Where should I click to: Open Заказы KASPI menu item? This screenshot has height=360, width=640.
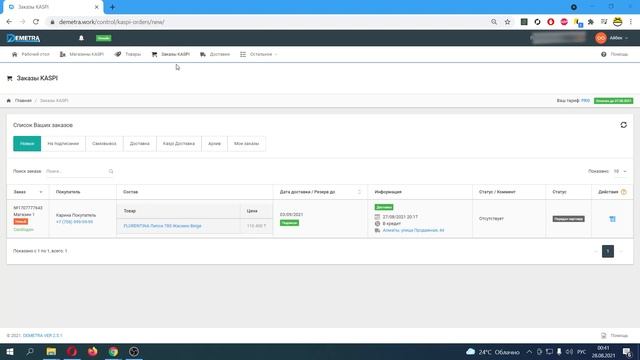pos(171,54)
